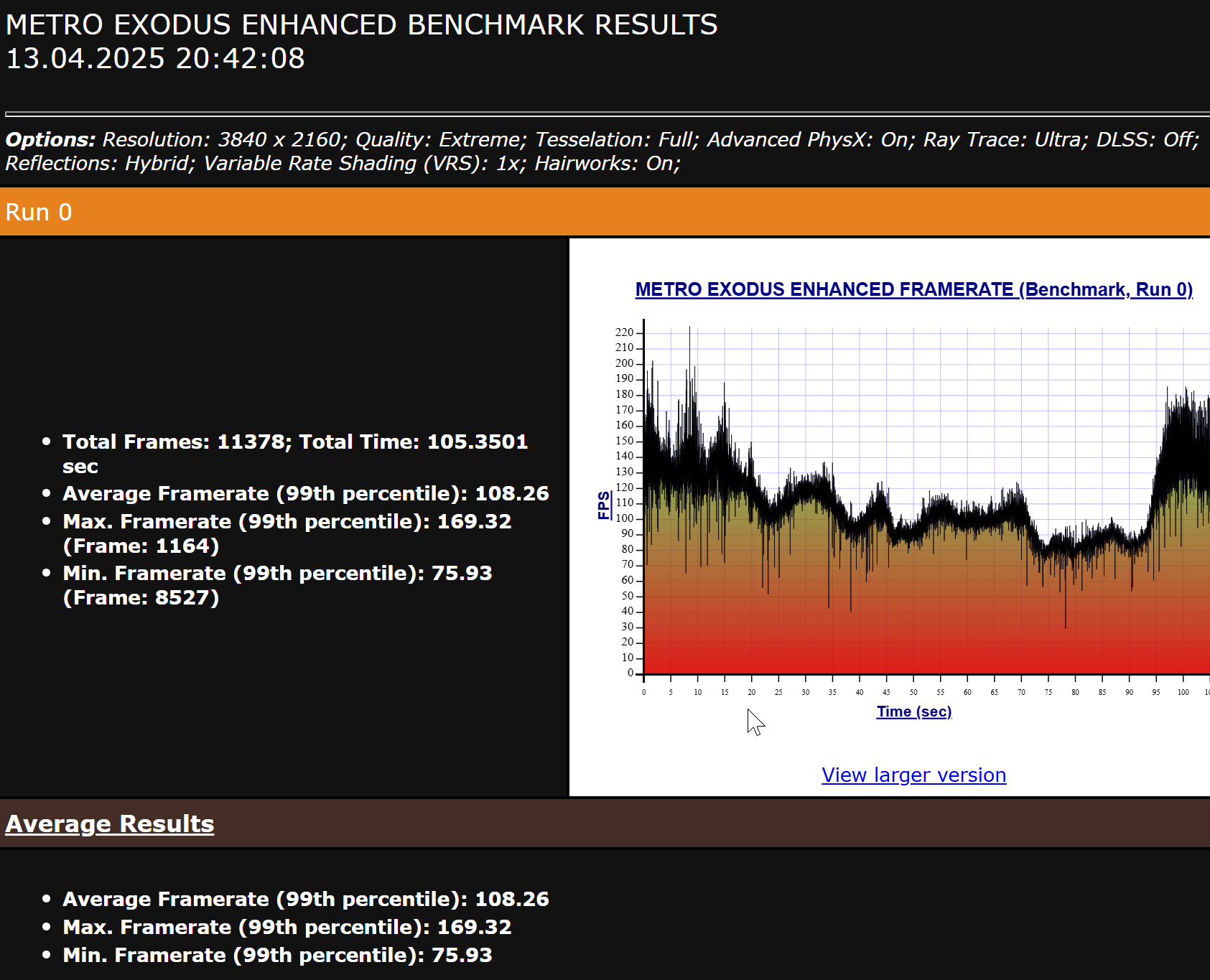The height and width of the screenshot is (980, 1210).
Task: Click the 'Reflections: Hybrid' options text
Action: [x=100, y=163]
